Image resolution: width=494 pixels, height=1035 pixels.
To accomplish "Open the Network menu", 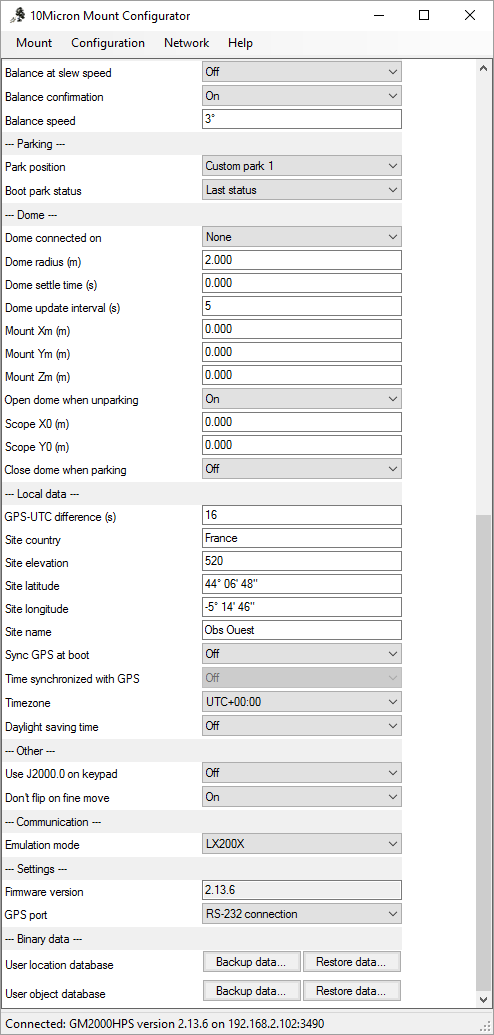I will [186, 43].
